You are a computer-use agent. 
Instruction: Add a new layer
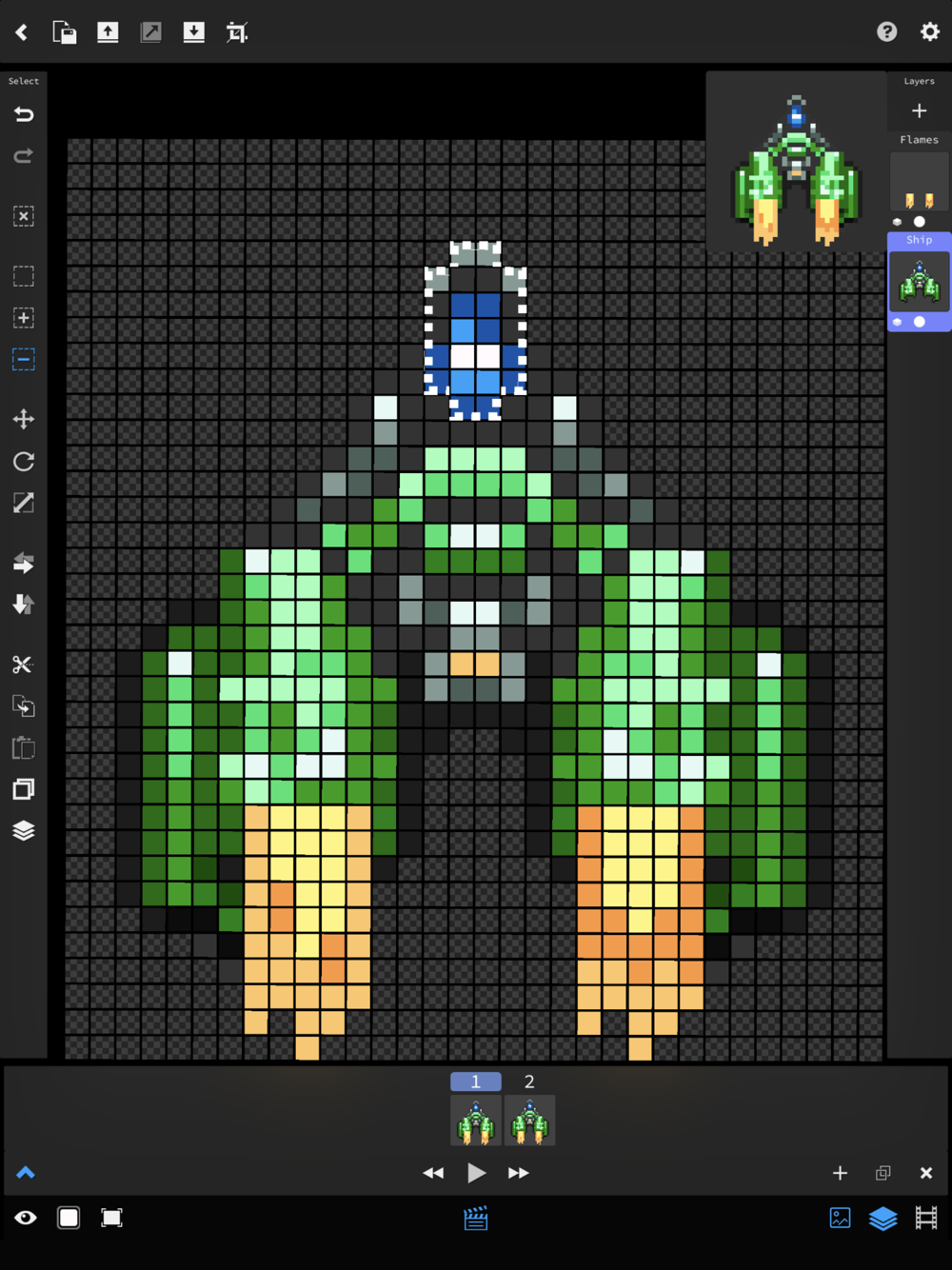pos(919,111)
